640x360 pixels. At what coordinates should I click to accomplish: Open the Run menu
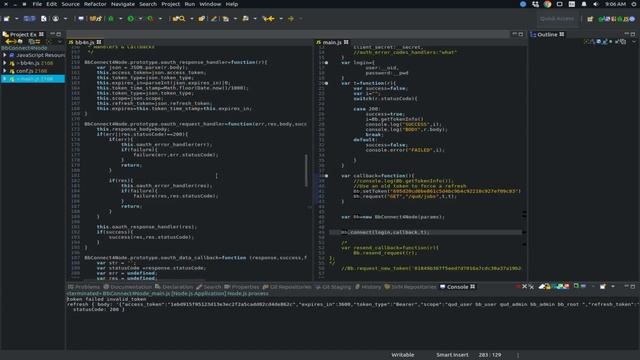click(x=189, y=4)
